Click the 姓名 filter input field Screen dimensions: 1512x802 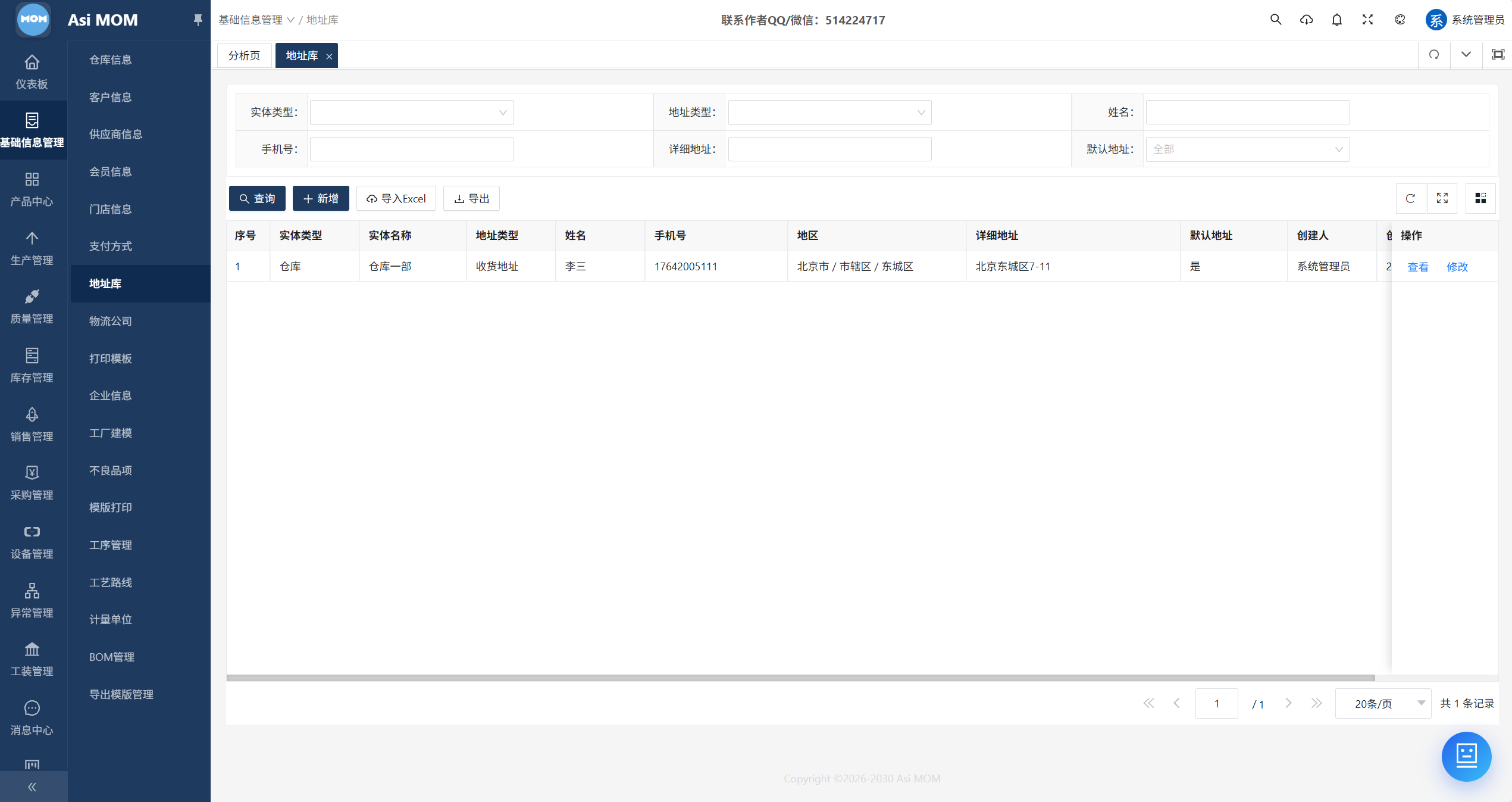pyautogui.click(x=1248, y=113)
